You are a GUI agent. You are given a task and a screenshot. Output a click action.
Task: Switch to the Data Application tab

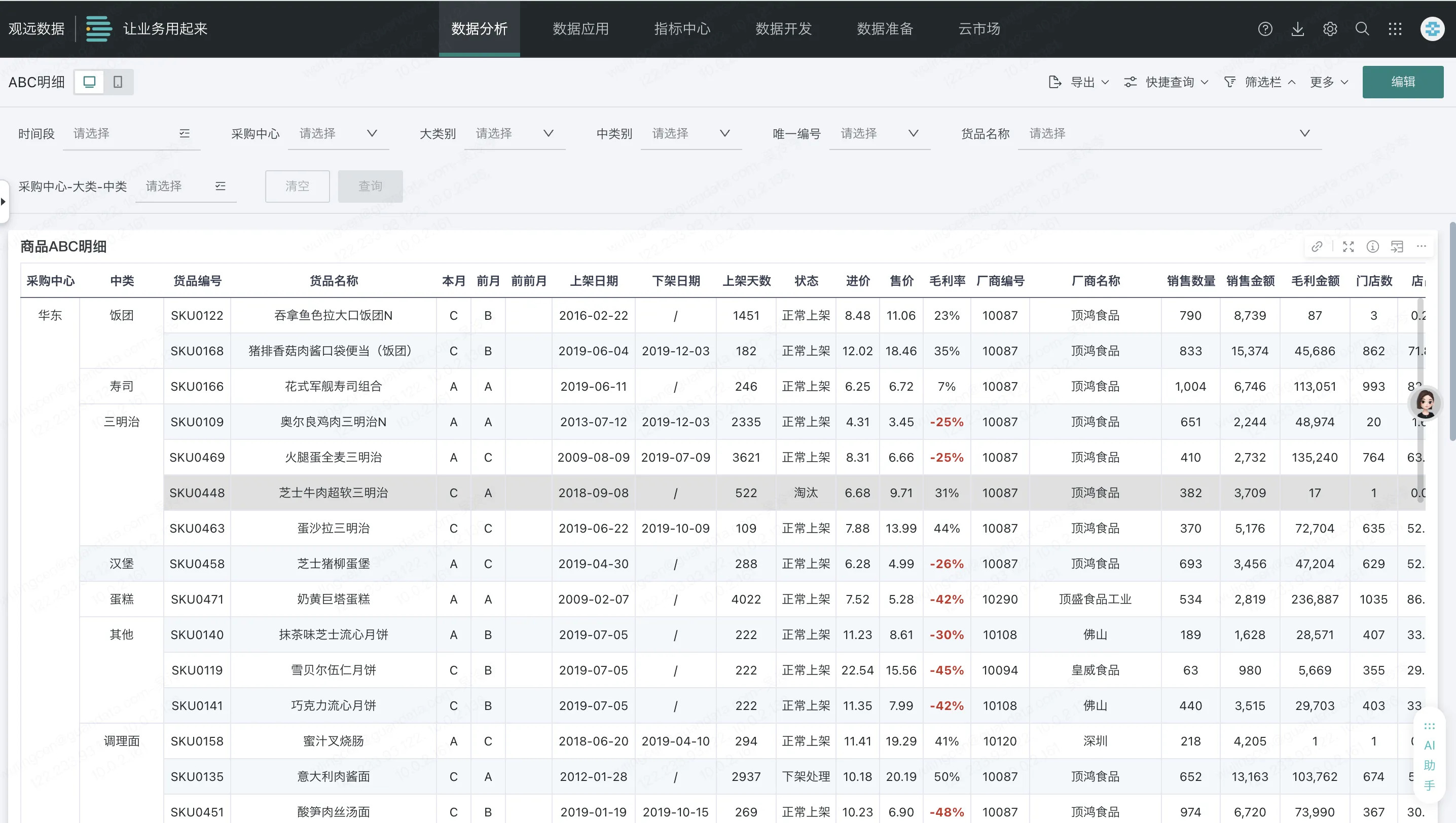580,29
